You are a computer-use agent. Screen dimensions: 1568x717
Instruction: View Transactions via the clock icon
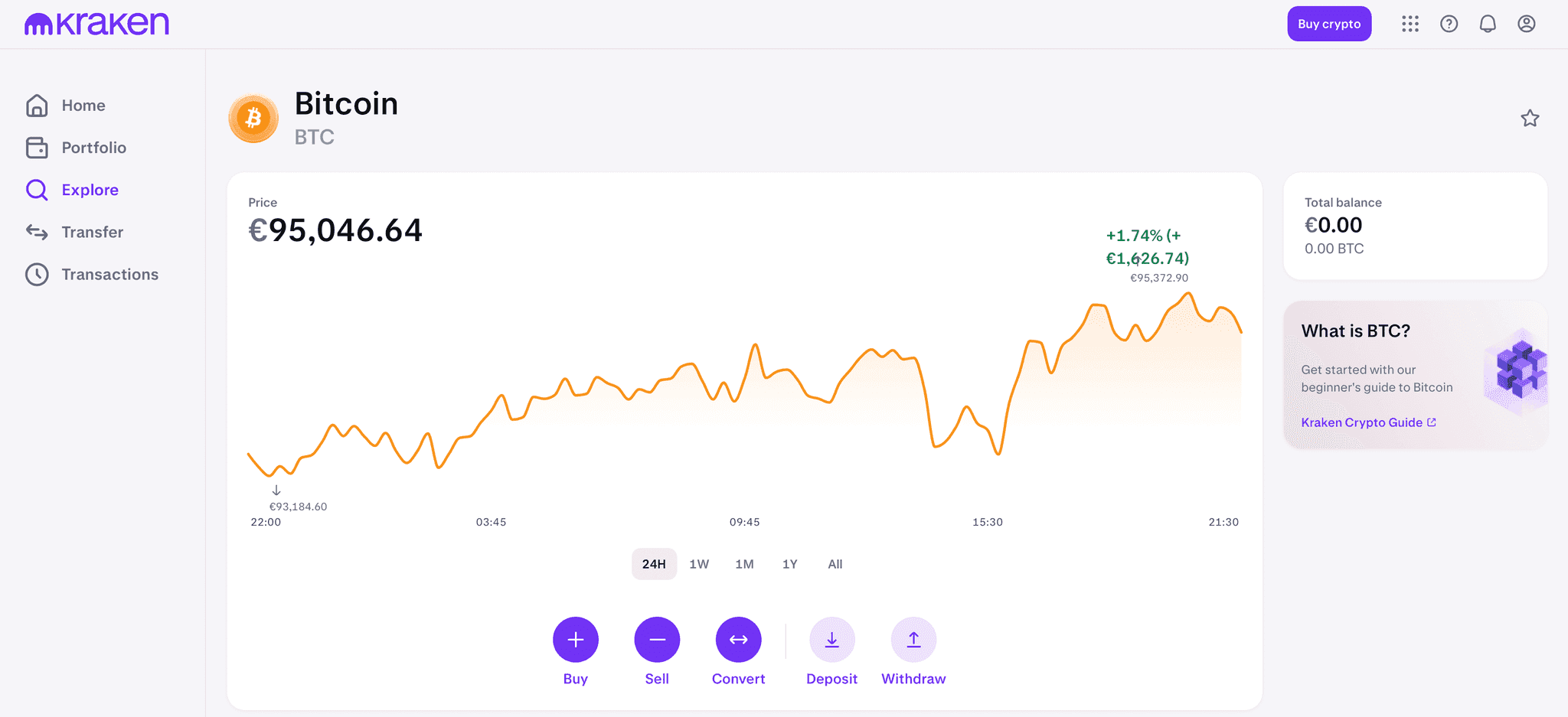(38, 274)
